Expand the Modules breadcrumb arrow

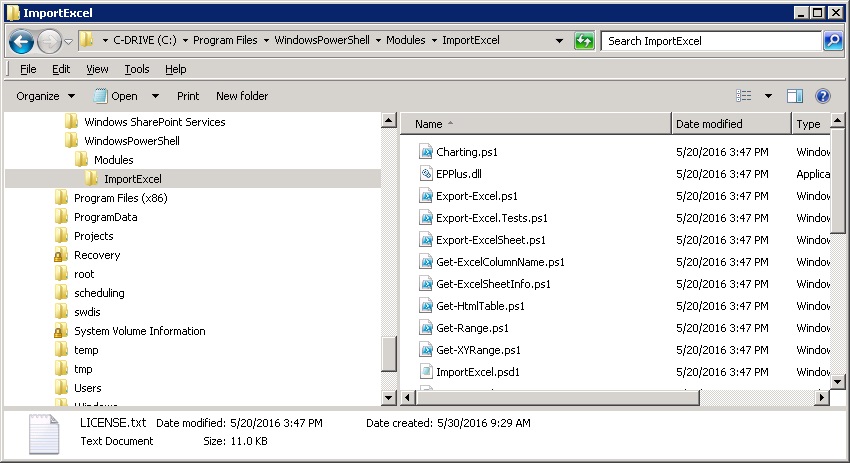pyautogui.click(x=434, y=41)
